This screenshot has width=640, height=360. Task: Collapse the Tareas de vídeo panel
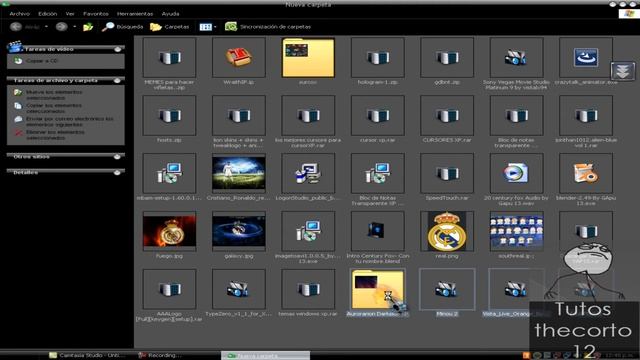(118, 49)
